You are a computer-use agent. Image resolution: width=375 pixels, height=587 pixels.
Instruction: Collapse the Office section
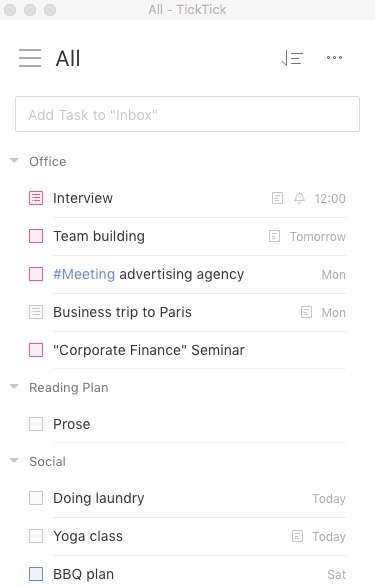[14, 161]
